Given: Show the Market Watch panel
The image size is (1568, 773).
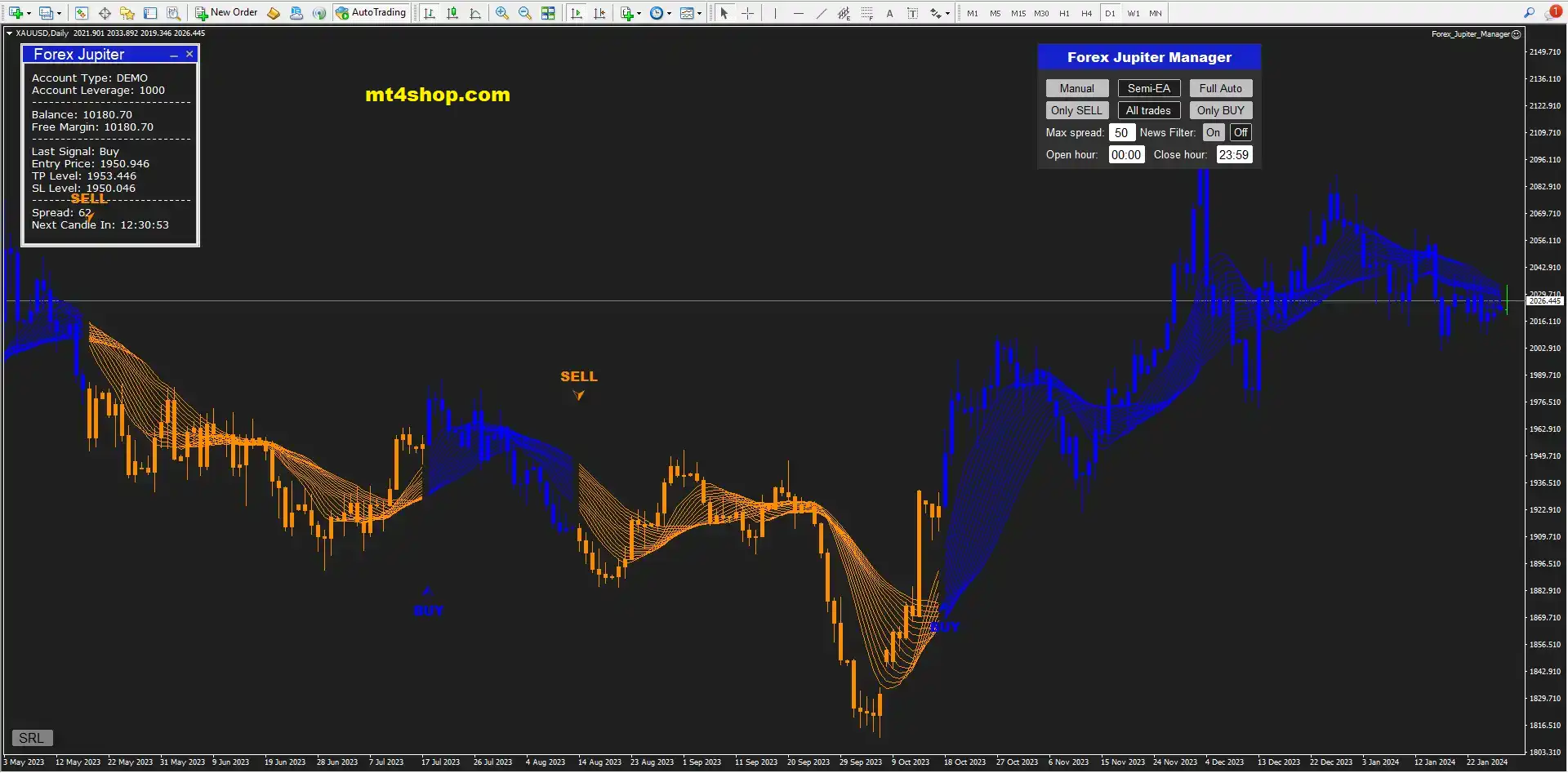Looking at the screenshot, I should [x=82, y=13].
